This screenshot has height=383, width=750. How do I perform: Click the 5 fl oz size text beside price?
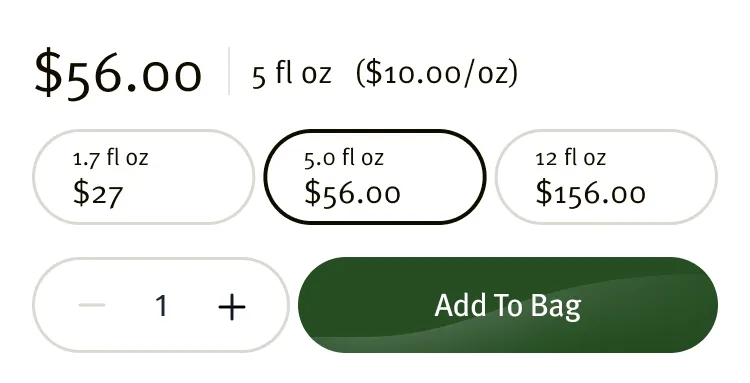291,74
